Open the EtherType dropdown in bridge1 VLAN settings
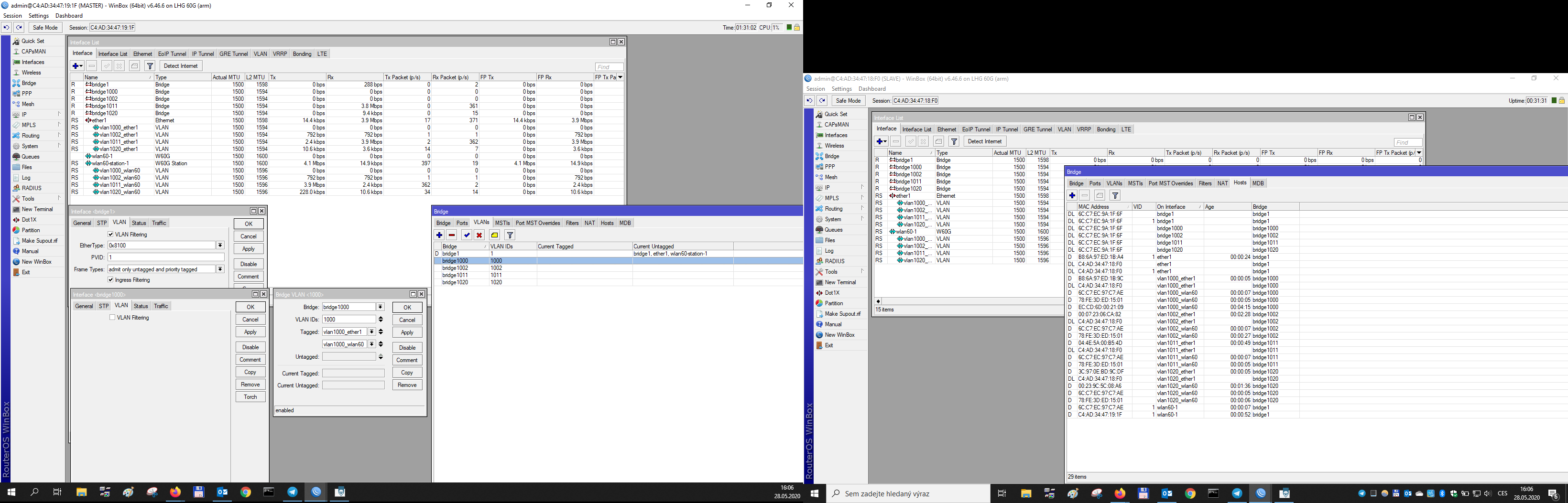Viewport: 1568px width, 503px height. pos(220,245)
